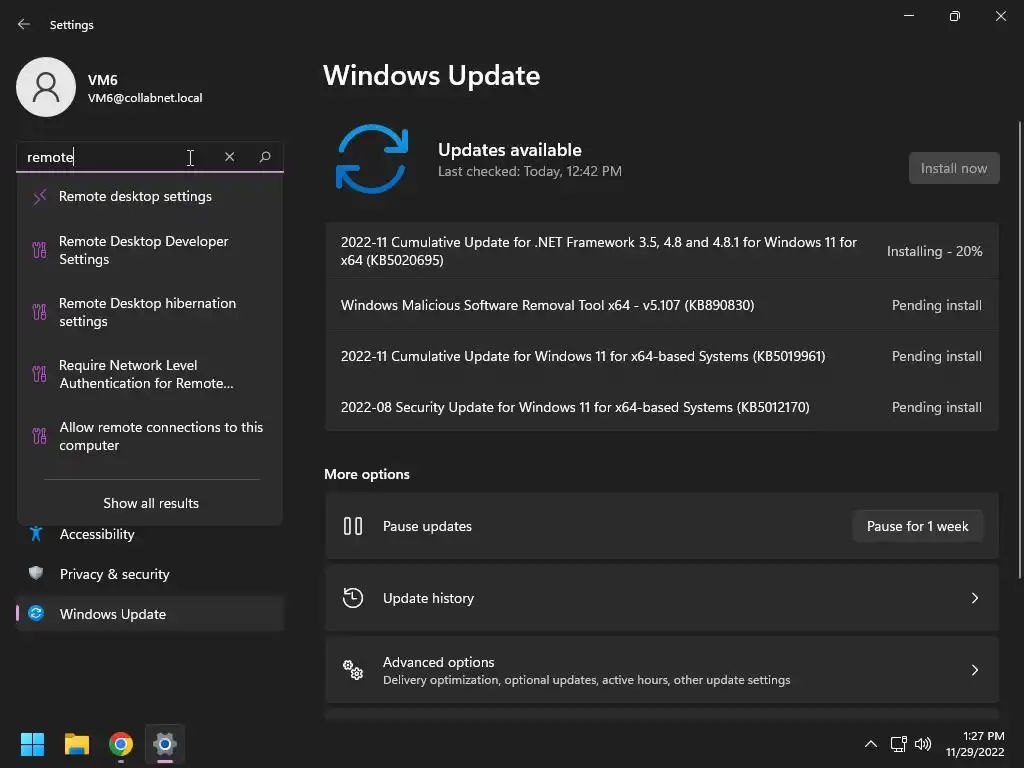Click the Settings gear taskbar icon

coord(165,744)
